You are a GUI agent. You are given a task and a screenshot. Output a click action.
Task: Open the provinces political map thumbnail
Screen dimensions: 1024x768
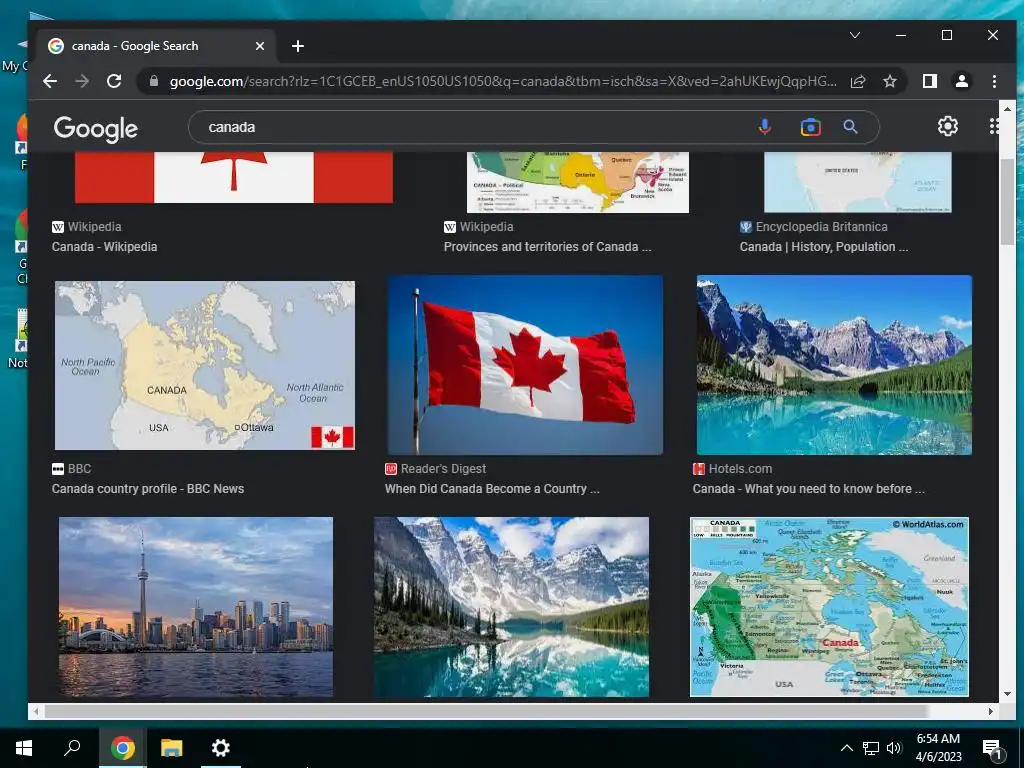[x=577, y=182]
